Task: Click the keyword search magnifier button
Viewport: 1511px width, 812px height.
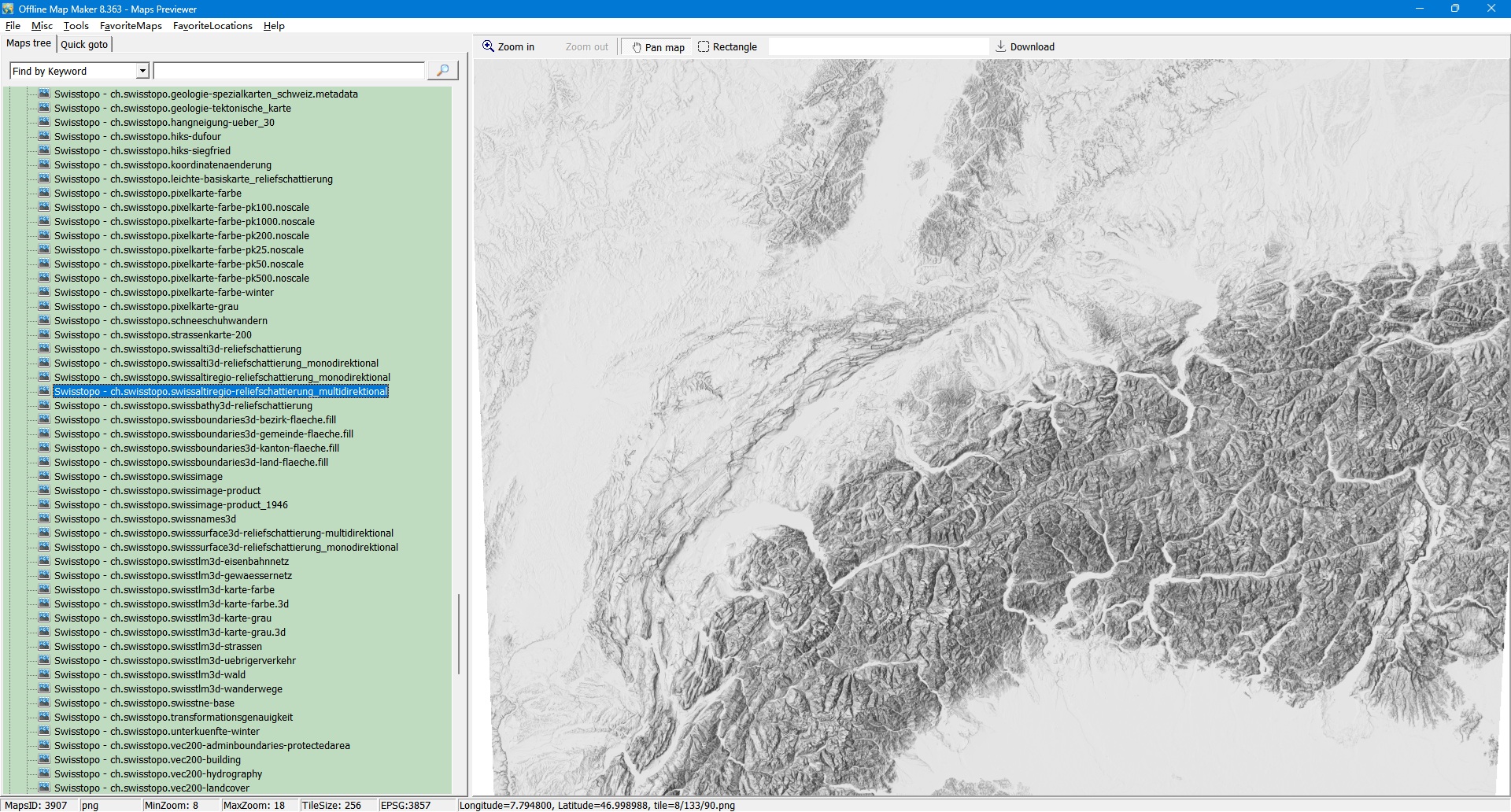Action: (442, 71)
